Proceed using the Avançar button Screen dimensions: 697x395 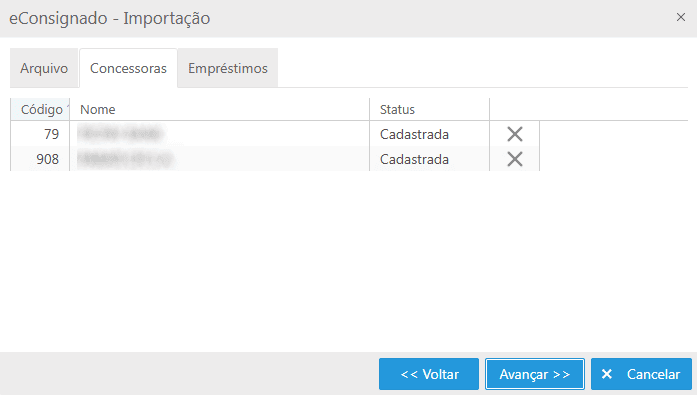[x=535, y=374]
